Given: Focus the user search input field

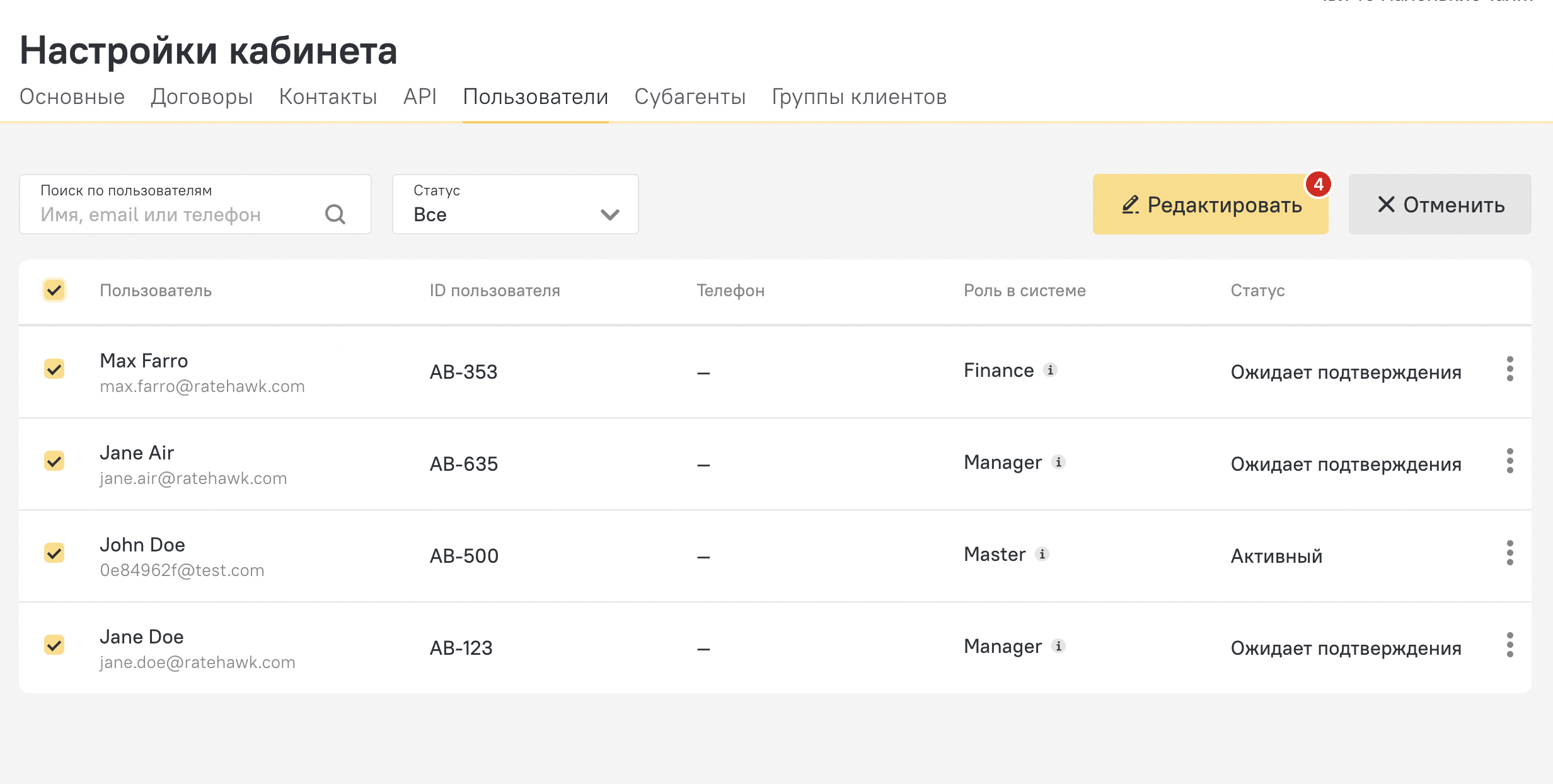Looking at the screenshot, I should pos(176,215).
